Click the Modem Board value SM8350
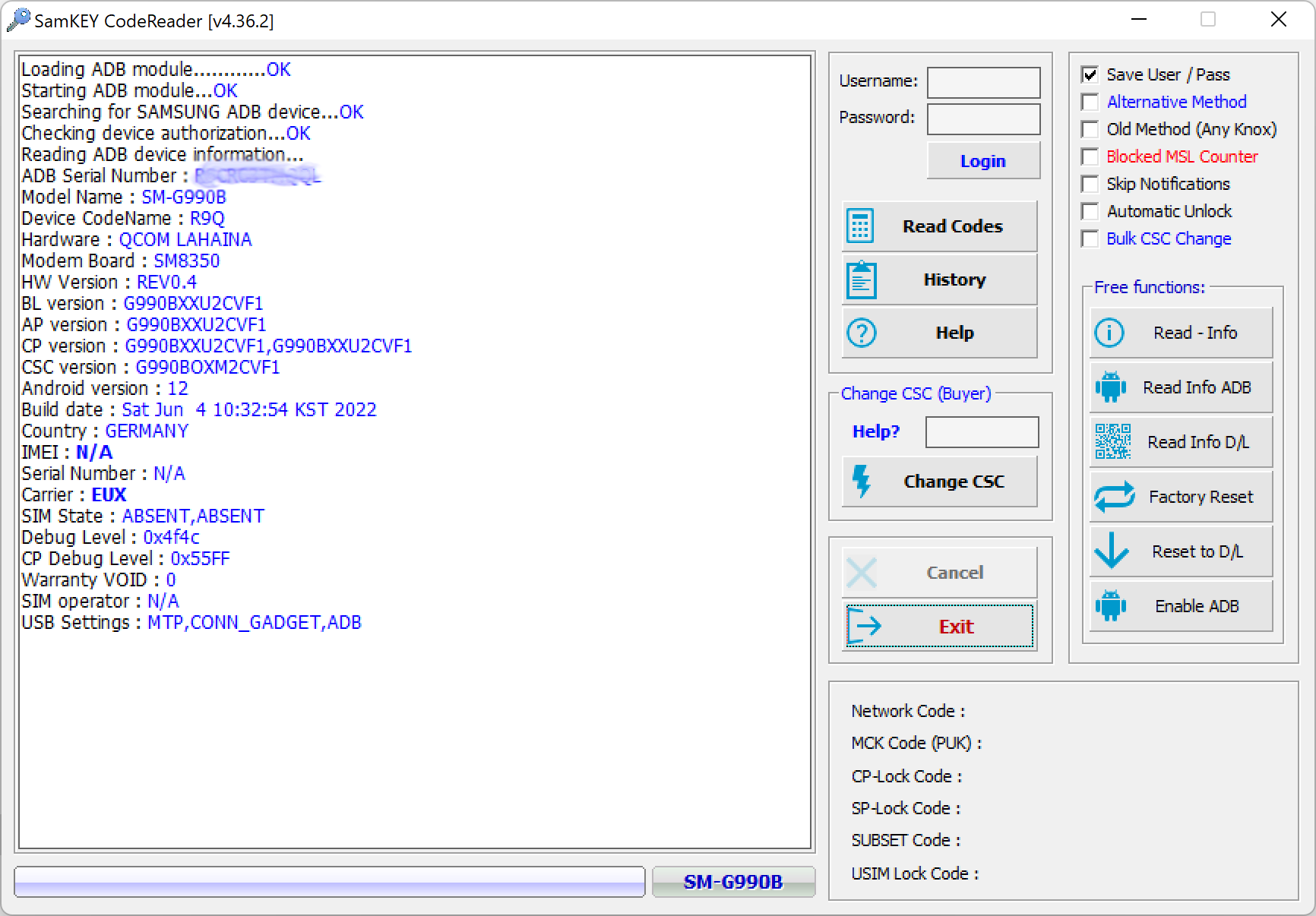The height and width of the screenshot is (916, 1316). [186, 261]
